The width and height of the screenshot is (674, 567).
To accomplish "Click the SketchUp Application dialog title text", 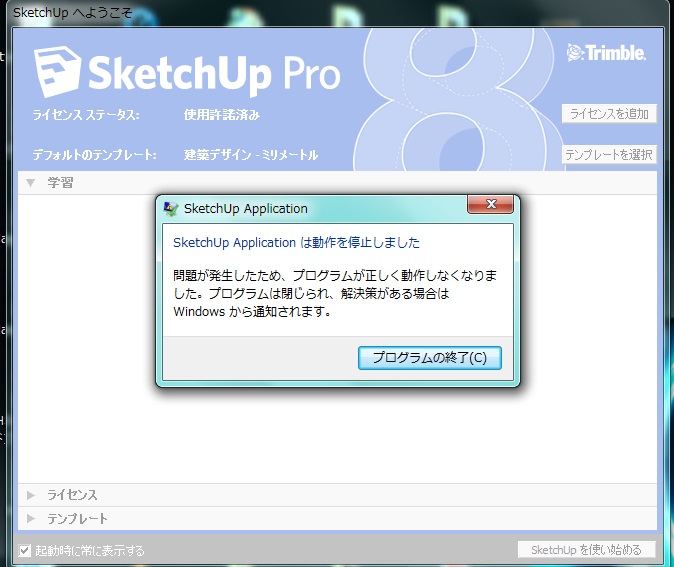I will 245,208.
